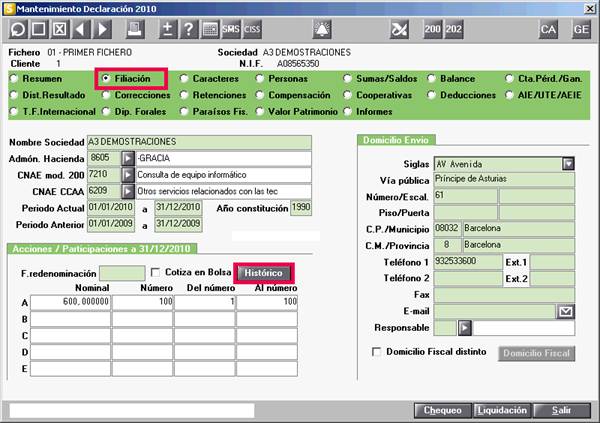Click the CA toolbar icon

(x=548, y=29)
